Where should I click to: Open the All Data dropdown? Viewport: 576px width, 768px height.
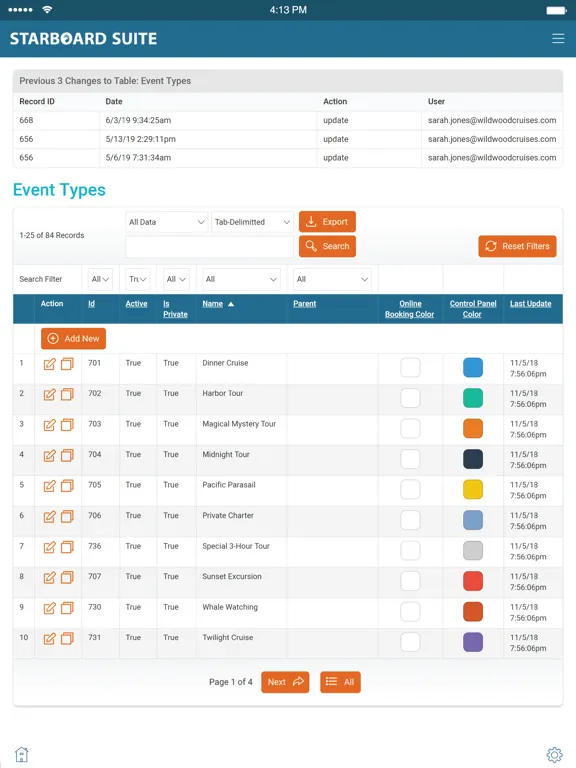pyautogui.click(x=167, y=222)
